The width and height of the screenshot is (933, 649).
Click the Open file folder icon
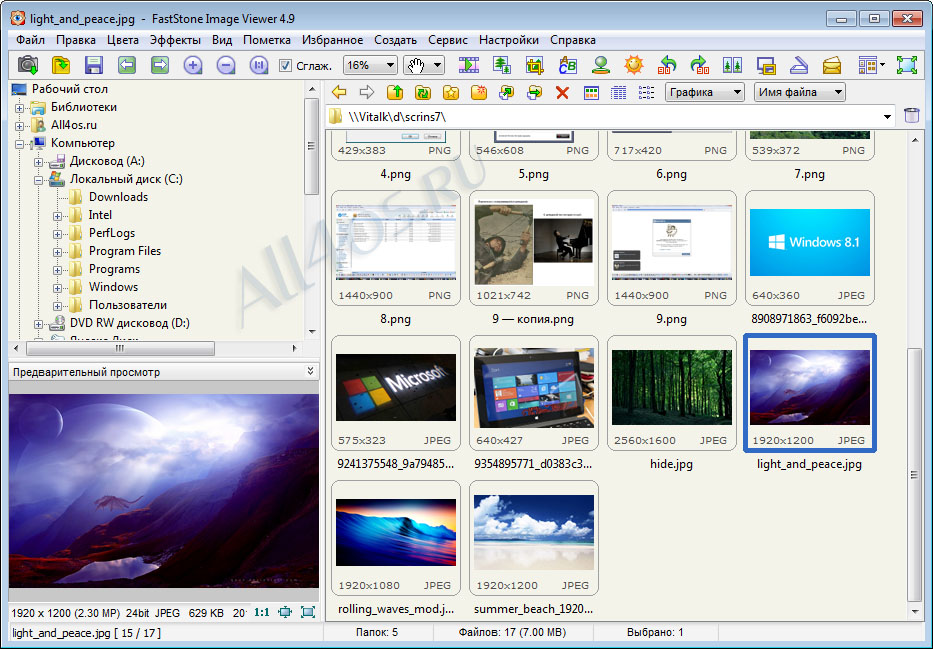[61, 65]
